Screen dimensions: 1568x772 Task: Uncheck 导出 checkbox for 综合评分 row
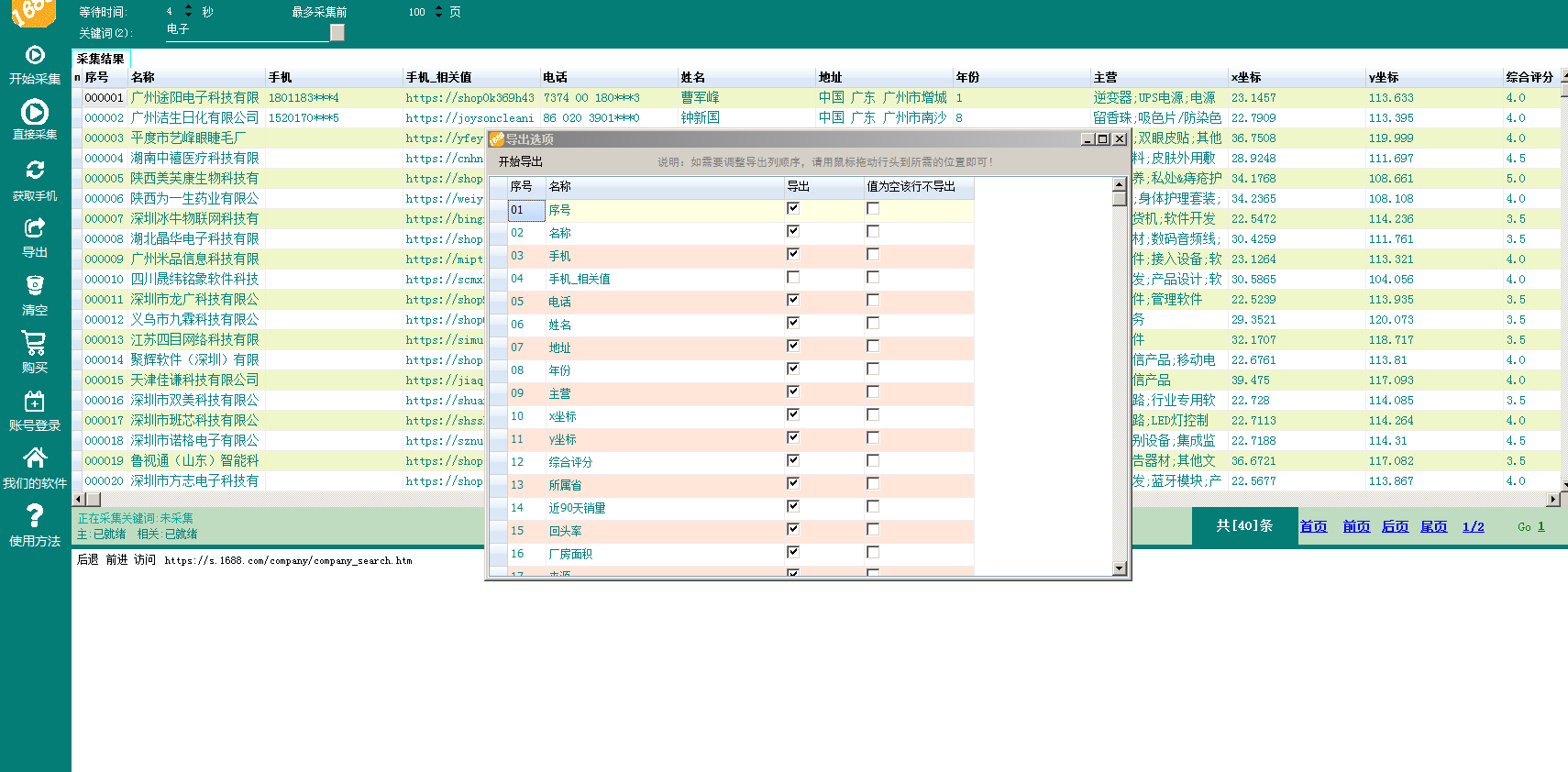point(793,460)
